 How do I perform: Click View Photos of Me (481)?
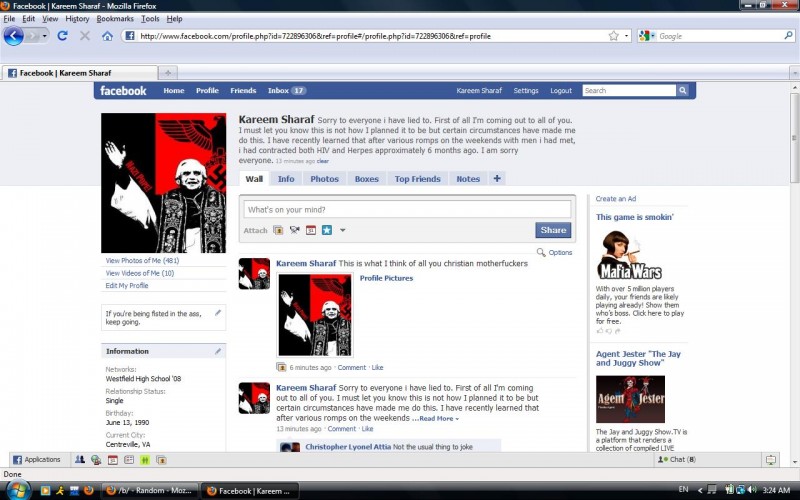tap(142, 260)
